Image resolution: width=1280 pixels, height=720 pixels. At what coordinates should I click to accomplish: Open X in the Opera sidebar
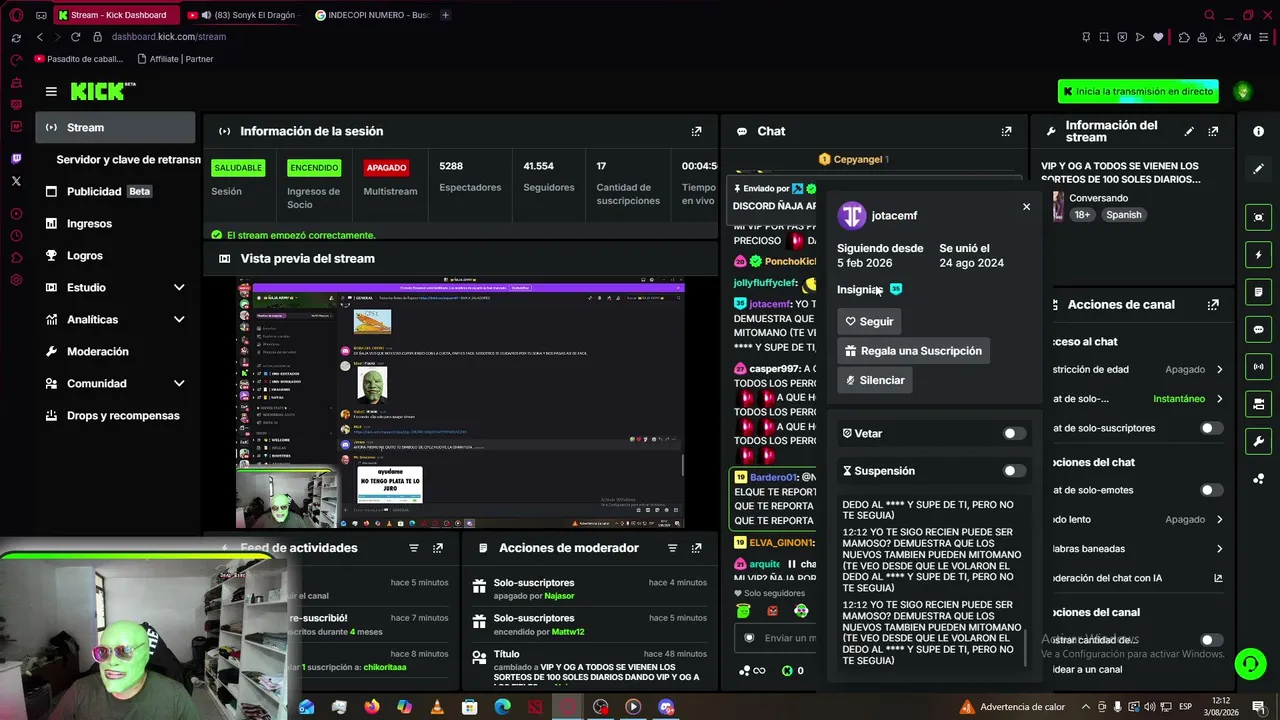point(16,181)
